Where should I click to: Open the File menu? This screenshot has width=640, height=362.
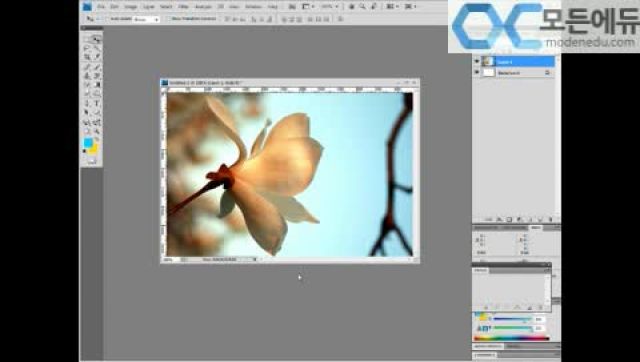pyautogui.click(x=101, y=7)
